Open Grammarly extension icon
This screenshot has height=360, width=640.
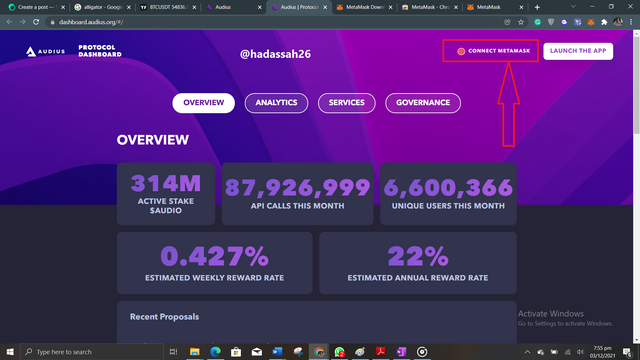(538, 22)
